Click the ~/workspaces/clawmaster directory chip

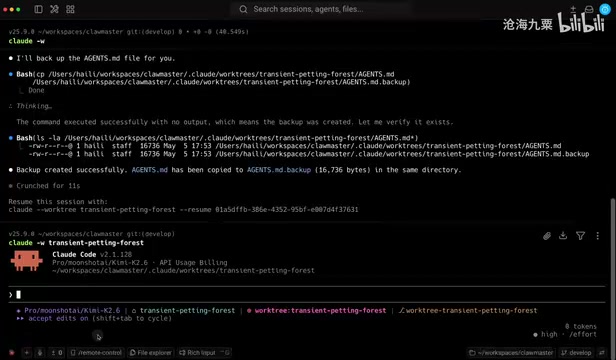(511, 353)
